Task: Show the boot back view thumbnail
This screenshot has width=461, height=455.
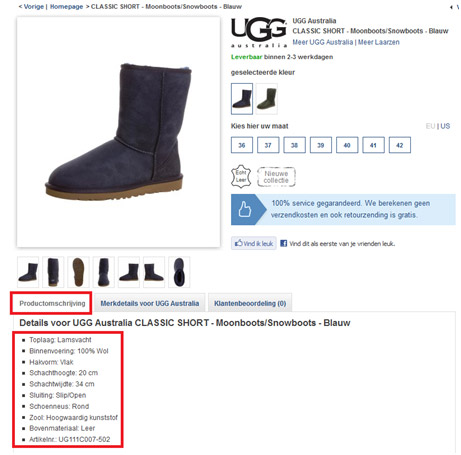Action: pyautogui.click(x=53, y=272)
